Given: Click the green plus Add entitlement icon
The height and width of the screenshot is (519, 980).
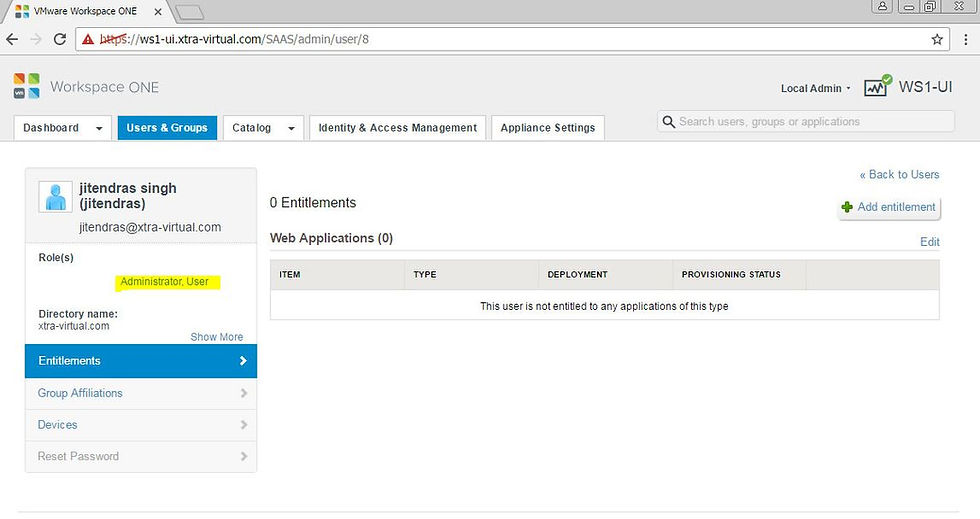Looking at the screenshot, I should point(847,207).
